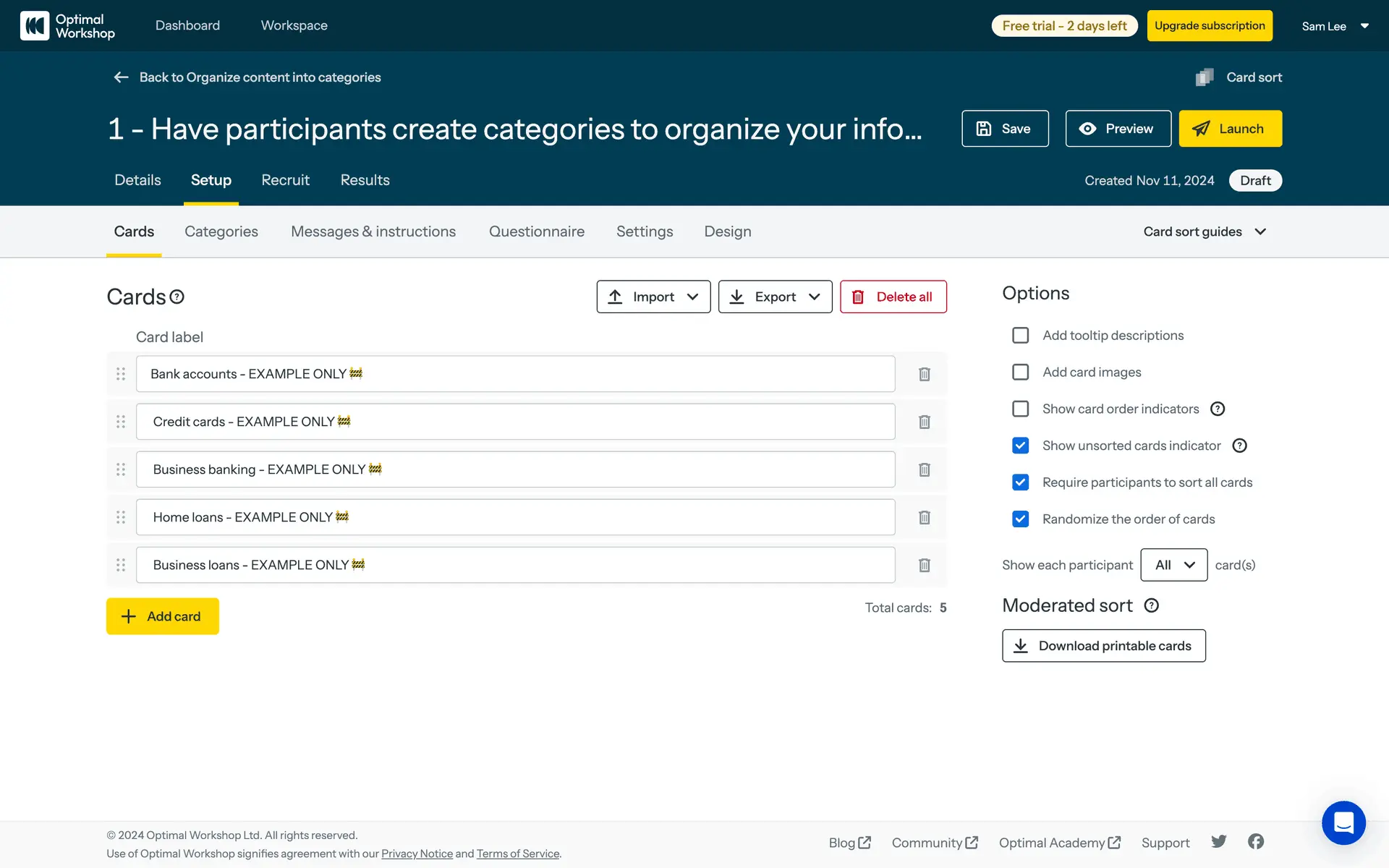Enable Add card images option
Viewport: 1389px width, 868px height.
[1020, 372]
